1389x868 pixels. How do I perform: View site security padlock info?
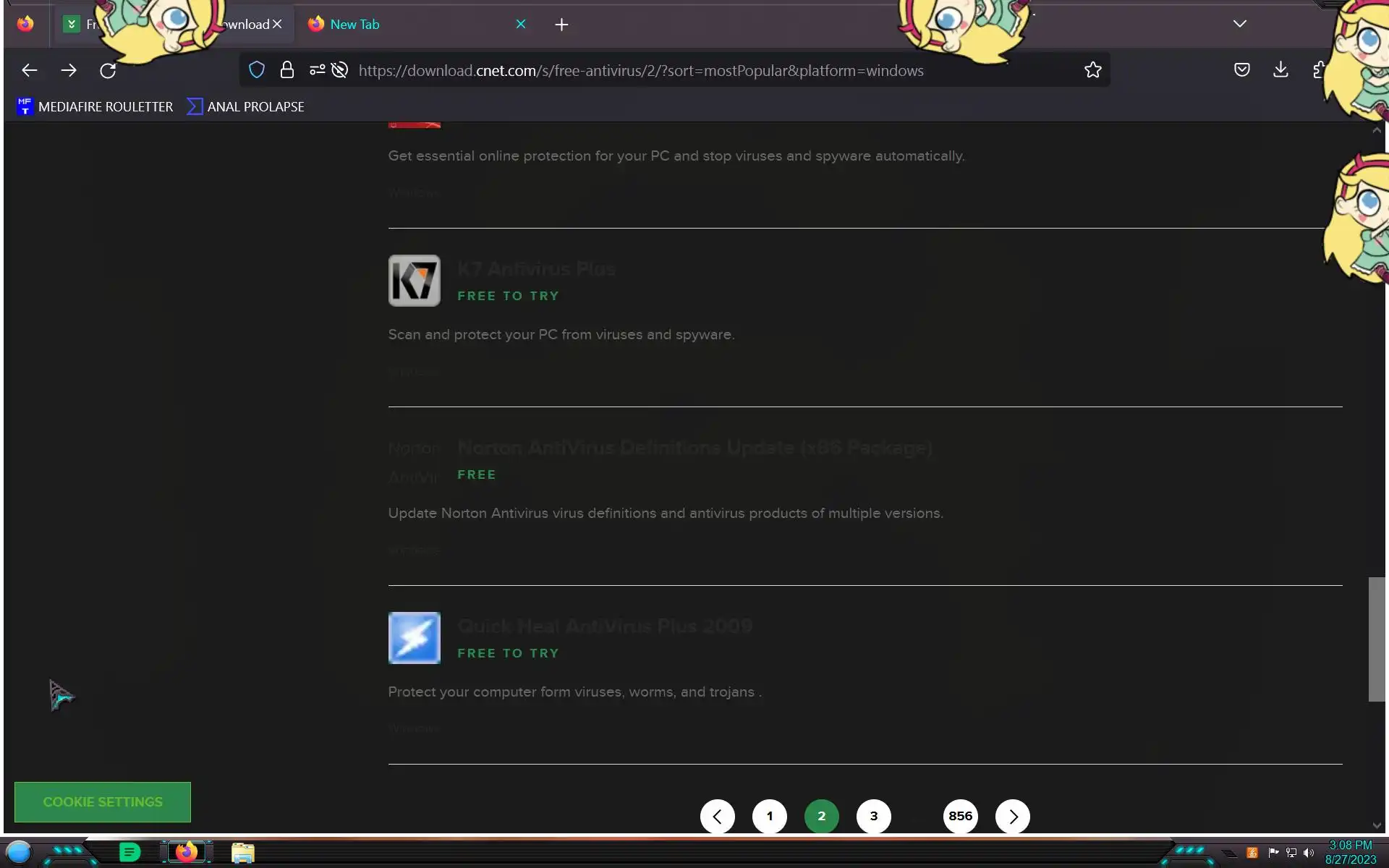click(x=287, y=70)
